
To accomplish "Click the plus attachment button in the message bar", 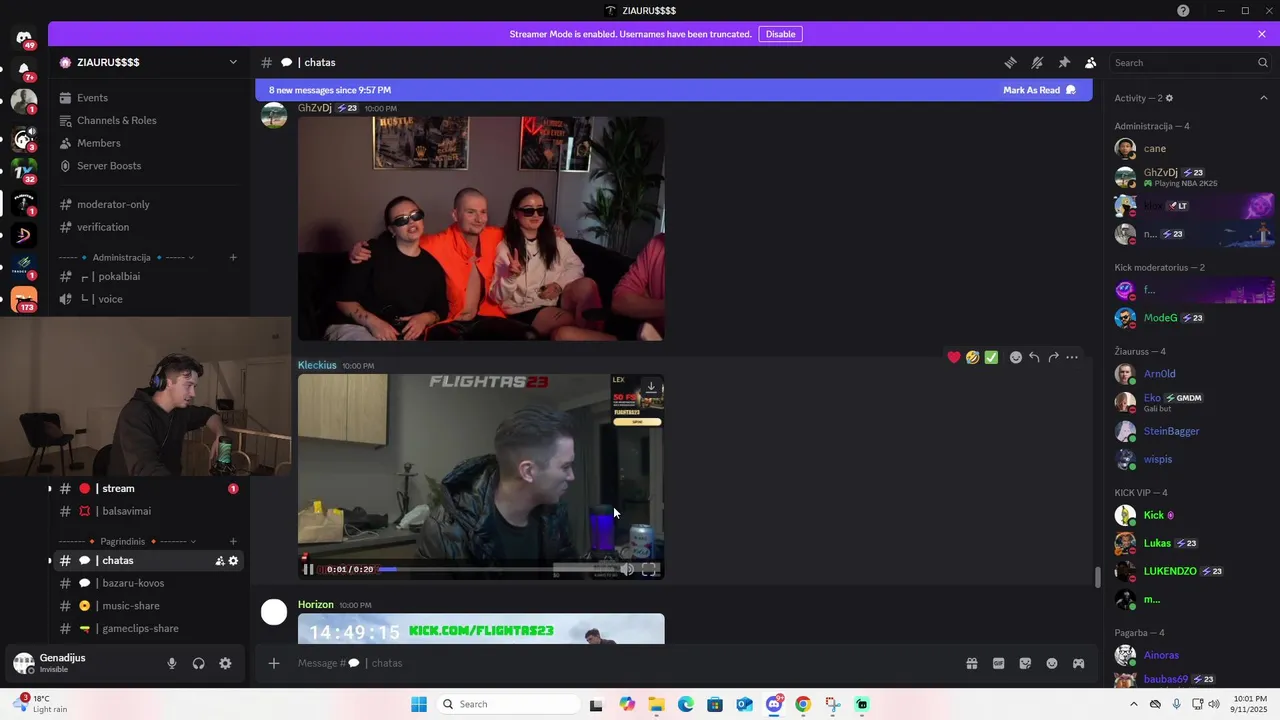I will coord(274,663).
